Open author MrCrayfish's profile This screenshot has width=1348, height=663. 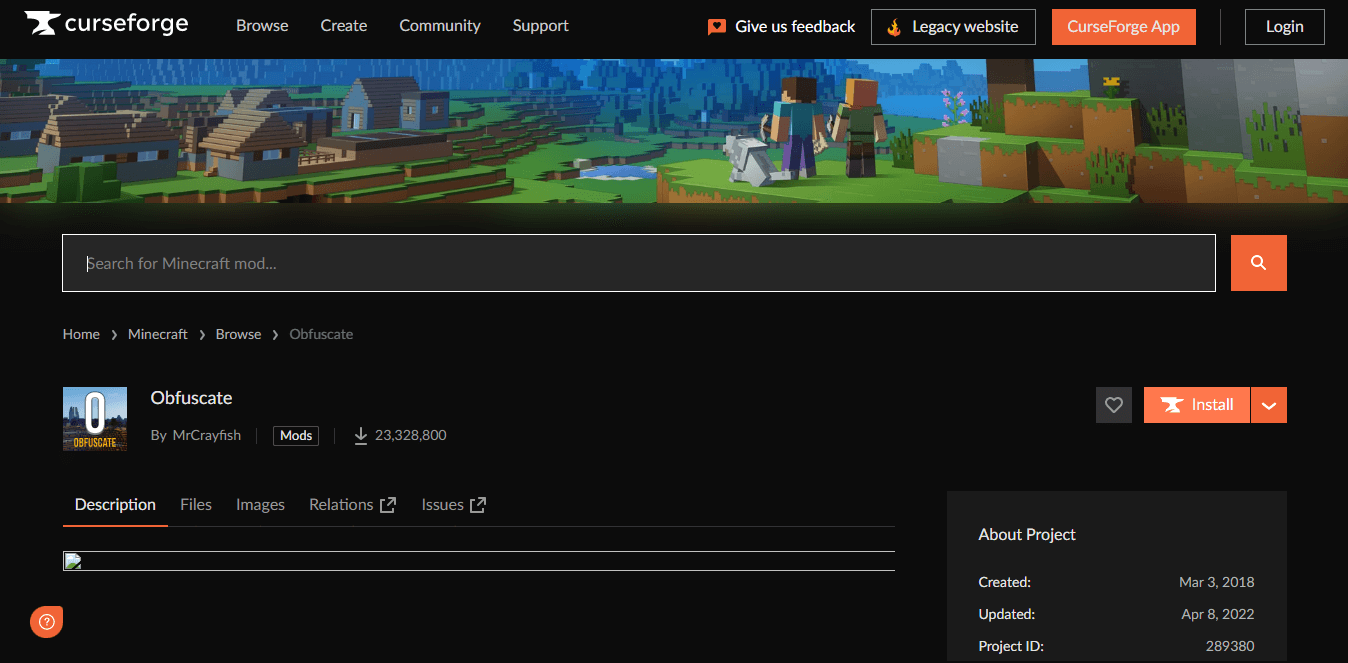click(207, 435)
